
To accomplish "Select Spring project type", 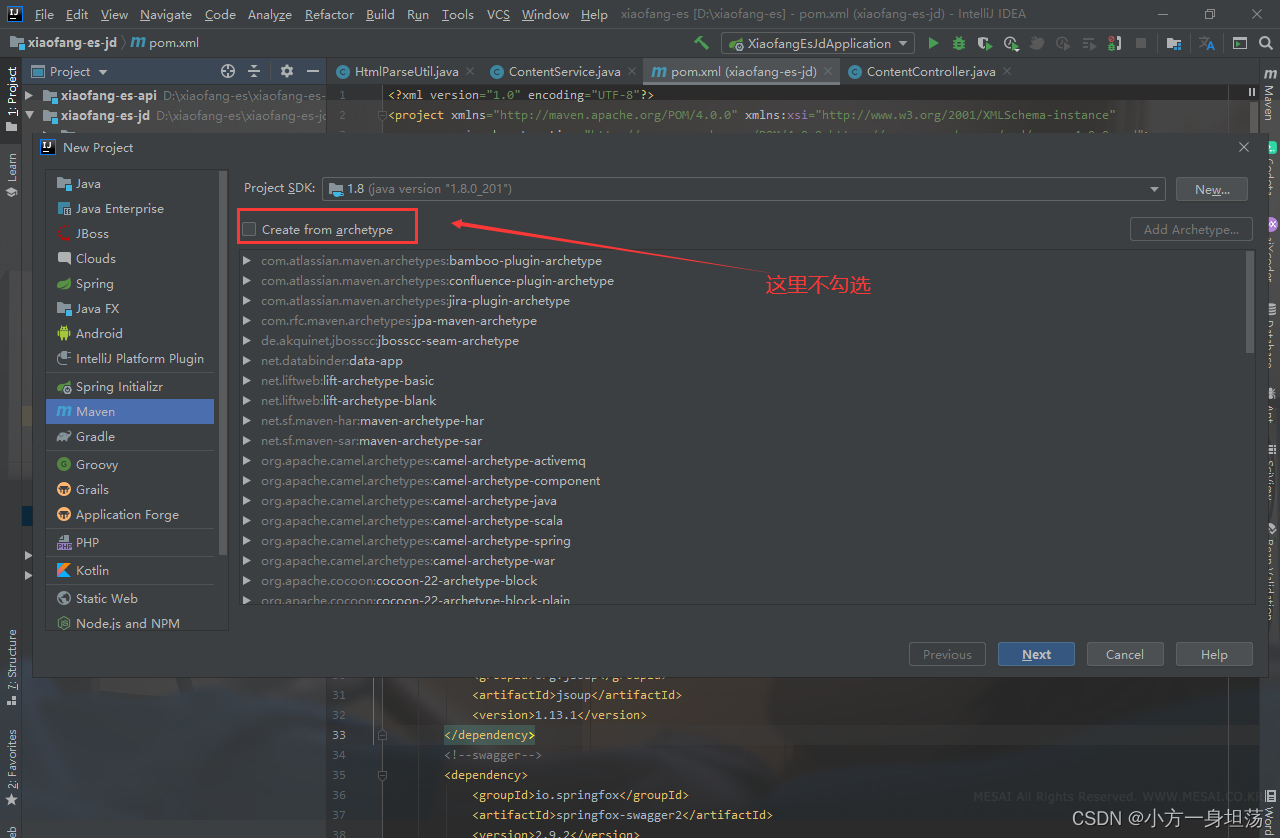I will point(130,283).
